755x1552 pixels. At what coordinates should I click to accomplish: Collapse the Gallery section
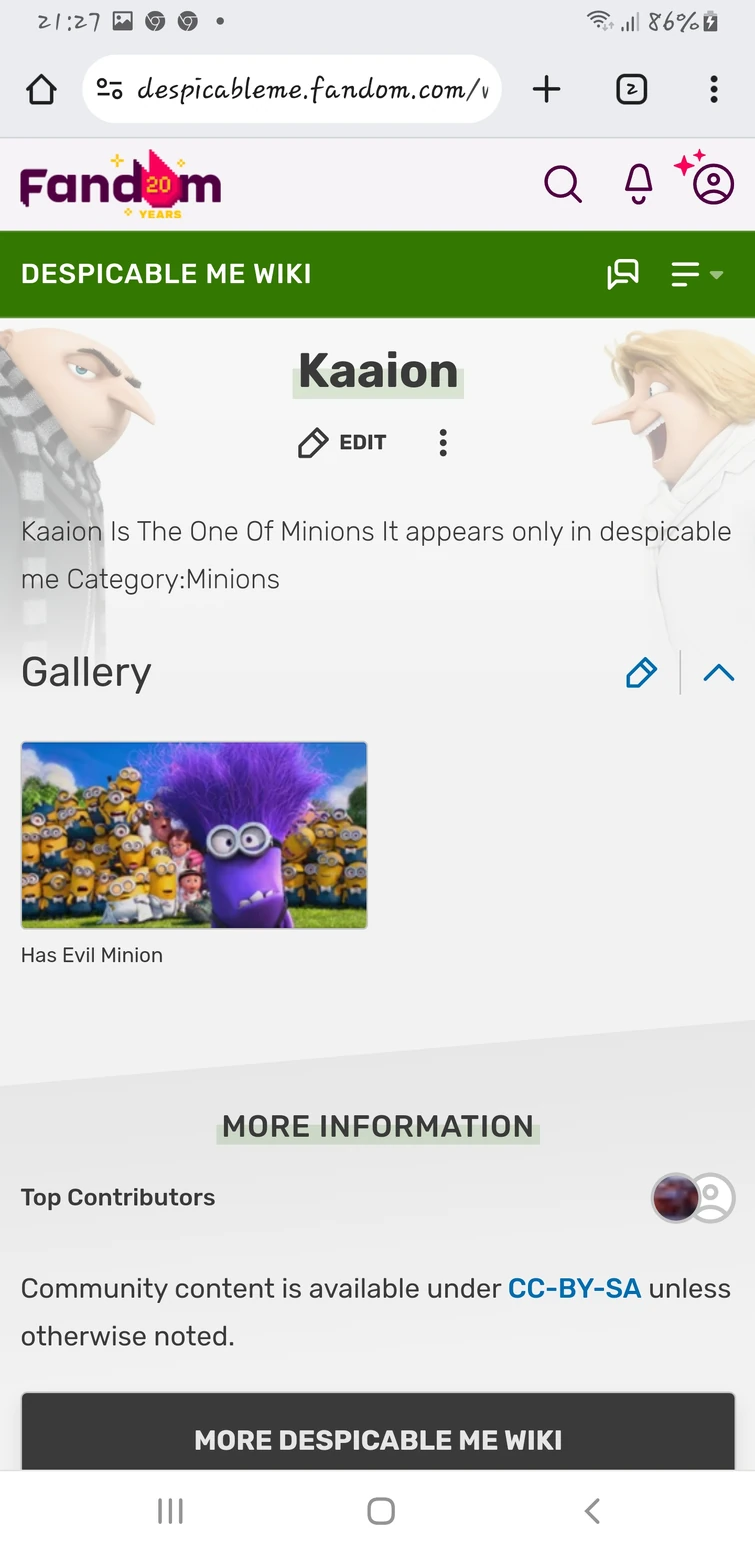pyautogui.click(x=719, y=673)
